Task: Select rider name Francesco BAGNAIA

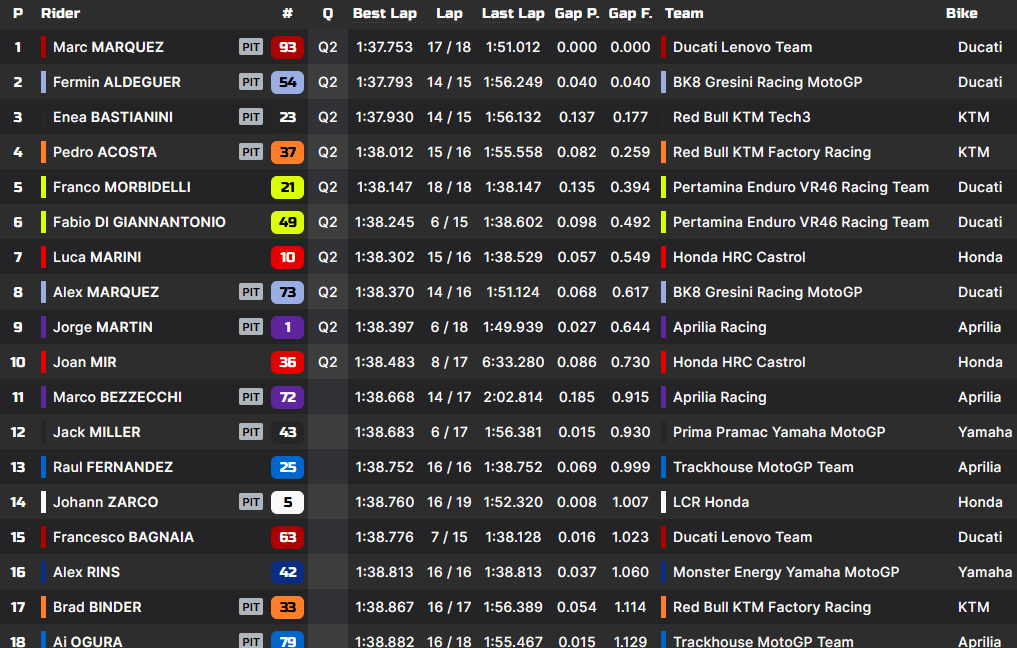Action: pos(123,538)
